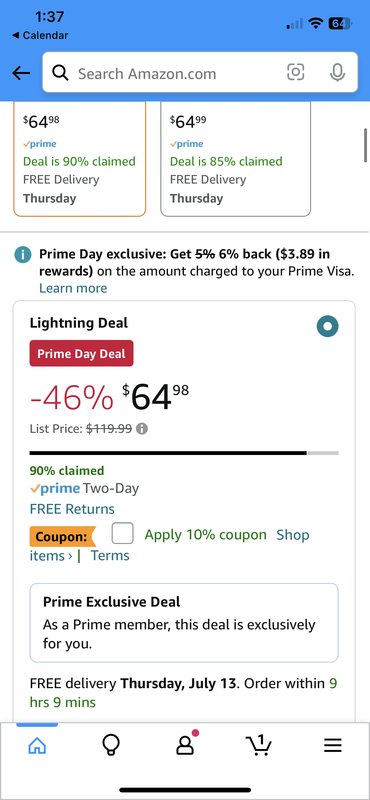
Task: Open the Home tab icon
Action: tap(37, 746)
